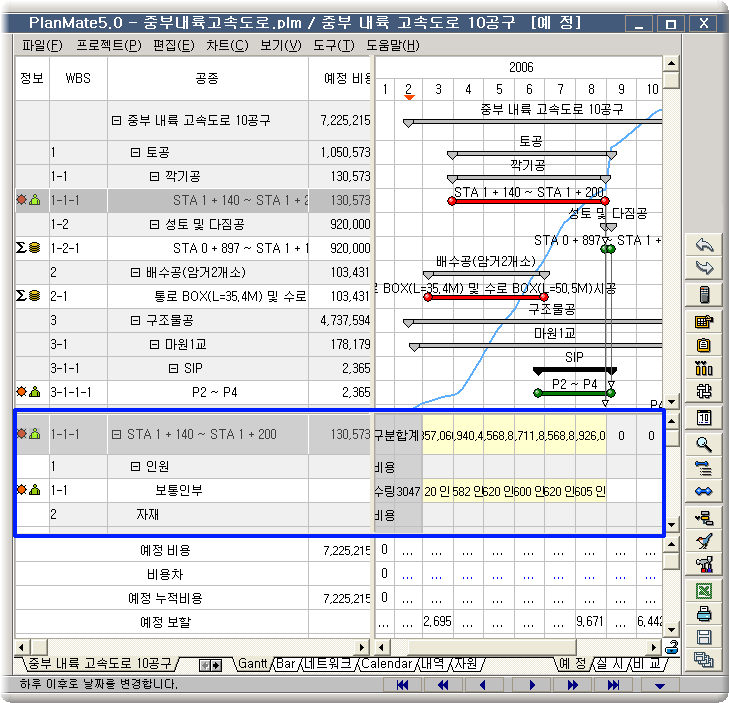Screen dimensions: 729x703
Task: Click the jump-to-last navigation button in status bar
Action: (614, 685)
